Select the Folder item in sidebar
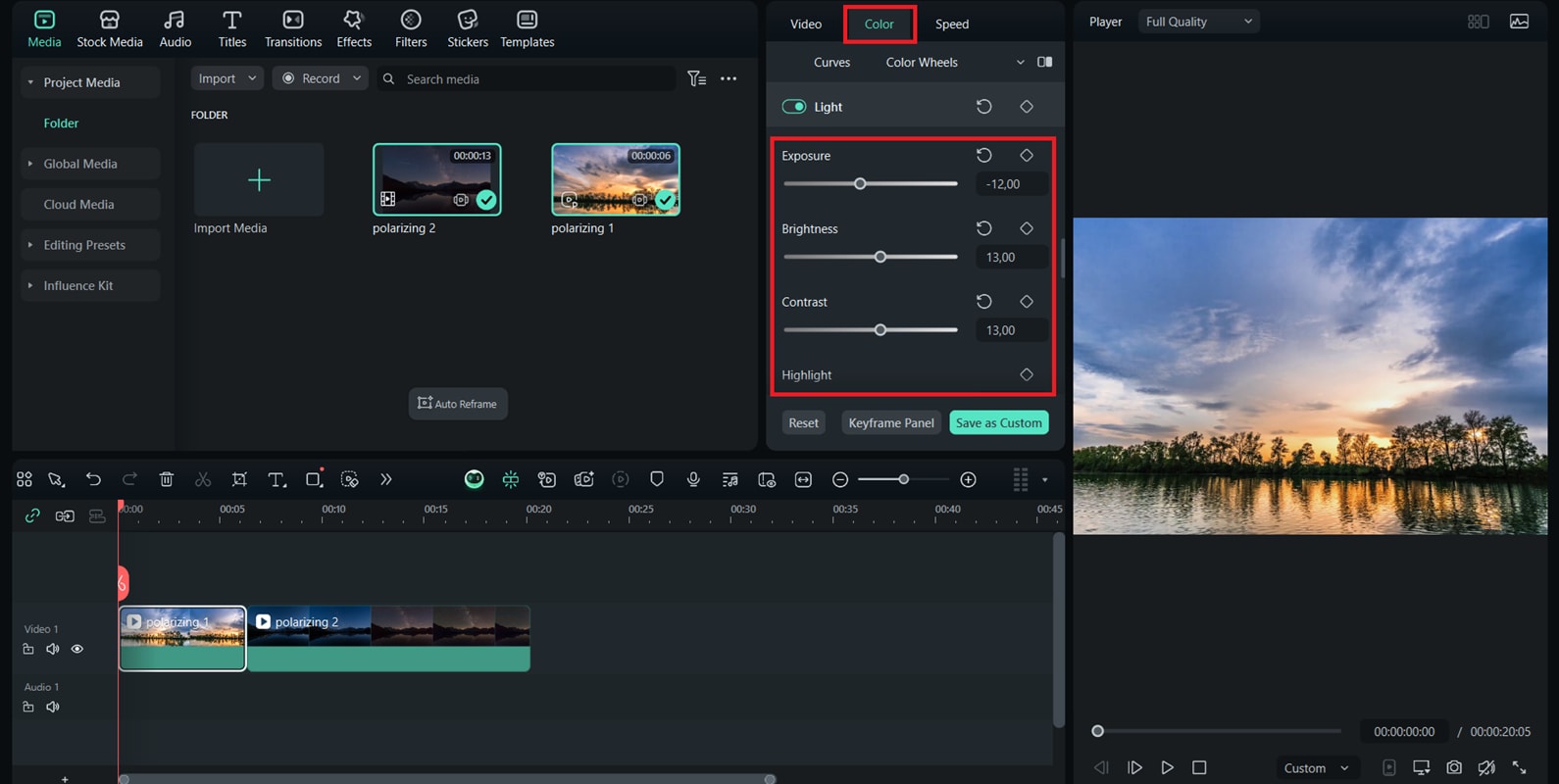 (x=61, y=122)
